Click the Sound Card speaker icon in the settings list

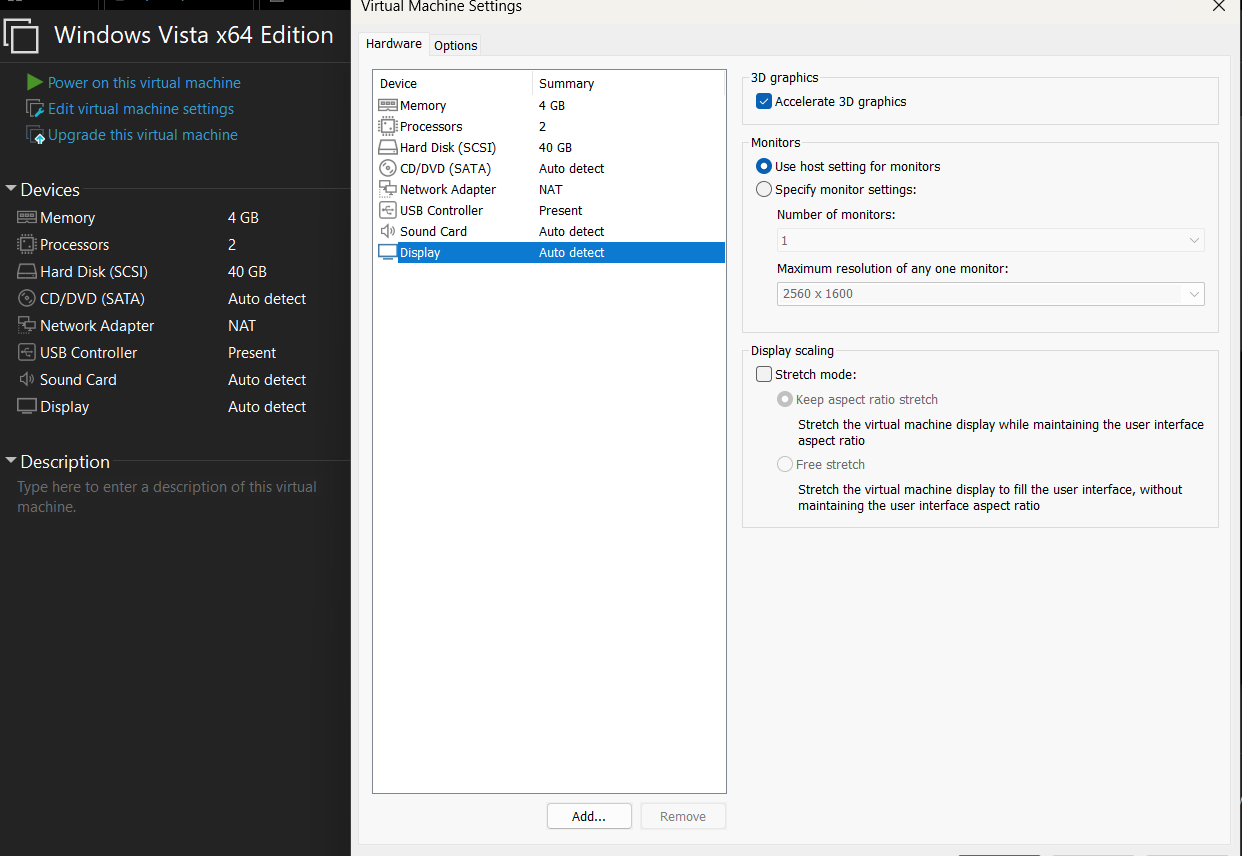(x=388, y=231)
